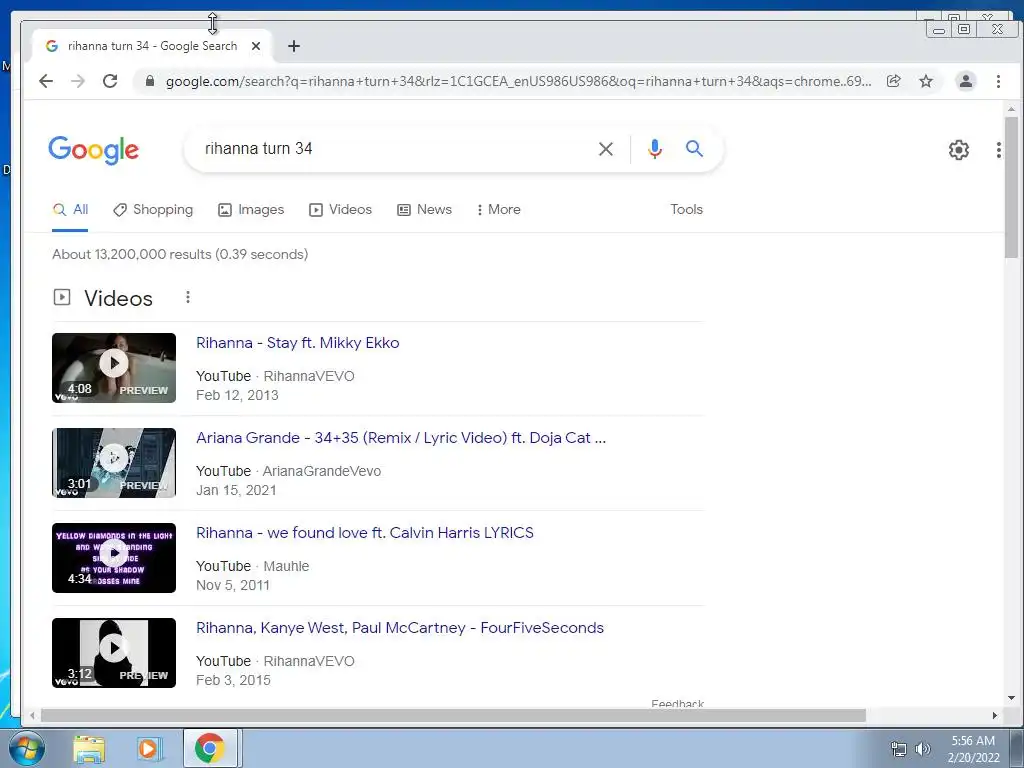Click the Feb 12, 2013 date text
The image size is (1024, 768).
pyautogui.click(x=237, y=395)
